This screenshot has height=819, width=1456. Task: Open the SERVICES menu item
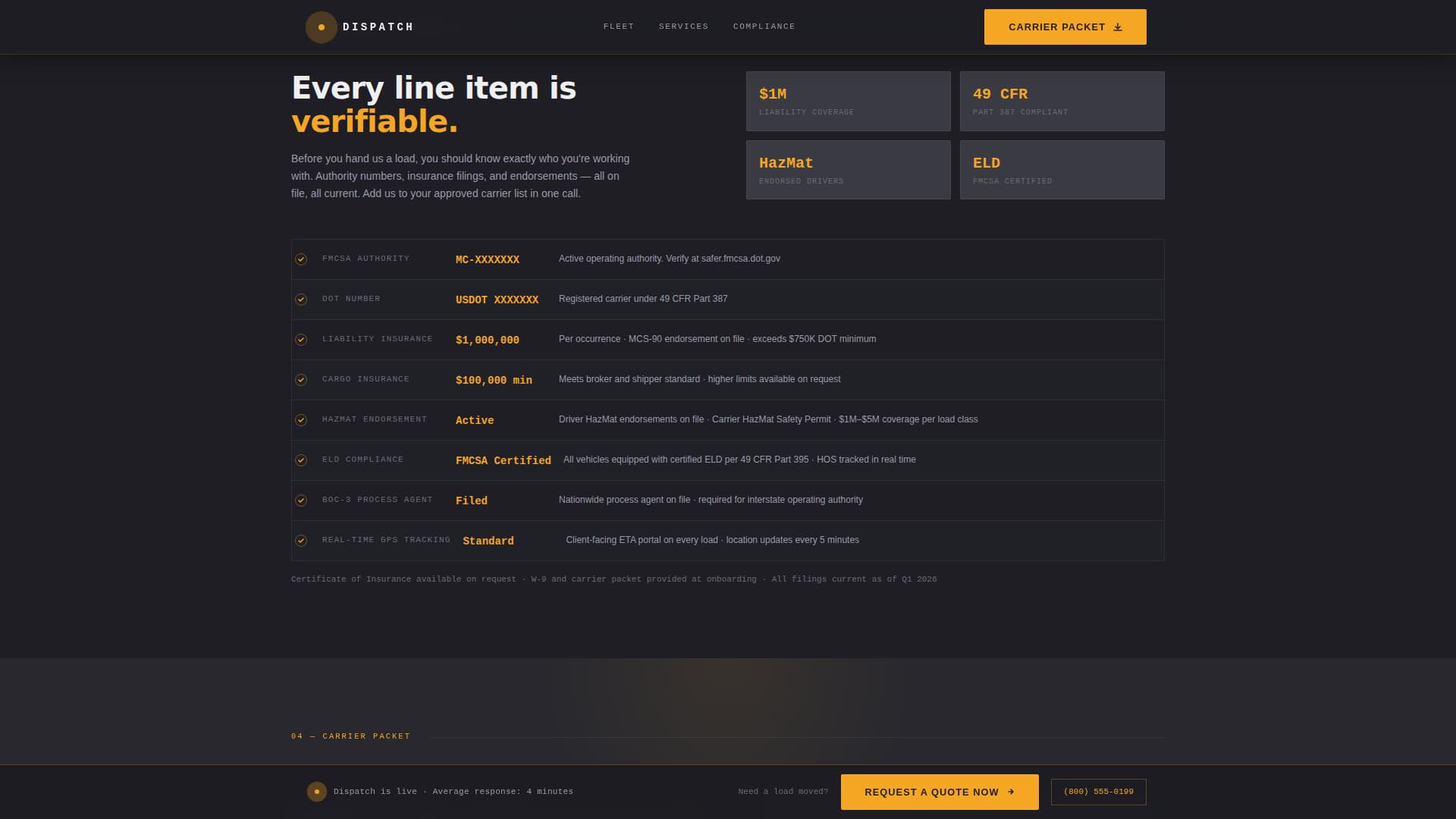683,26
